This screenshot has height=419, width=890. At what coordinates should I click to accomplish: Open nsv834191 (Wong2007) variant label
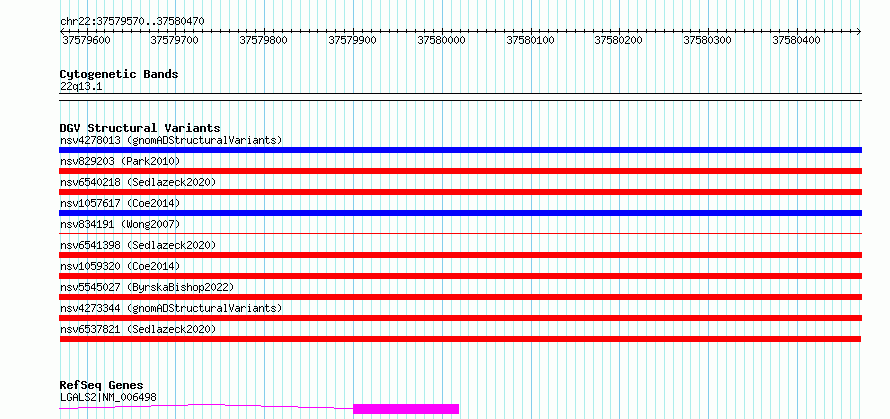pyautogui.click(x=120, y=224)
